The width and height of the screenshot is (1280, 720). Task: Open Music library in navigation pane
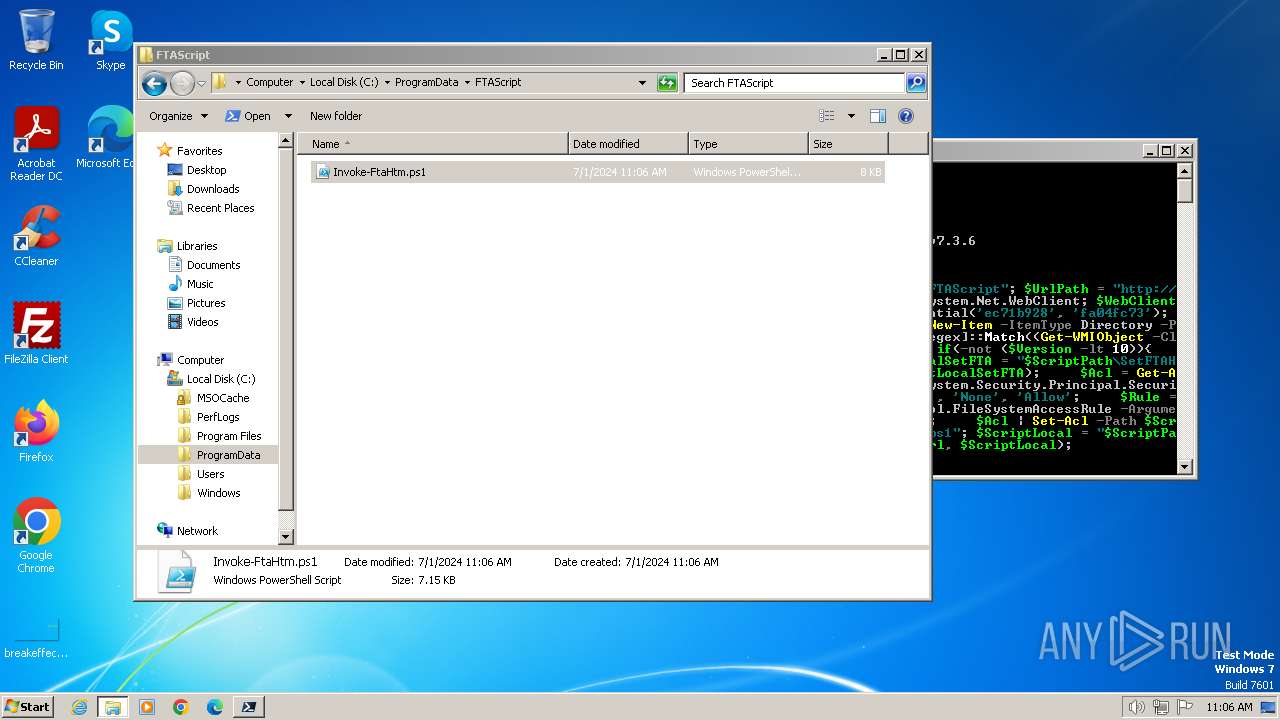[200, 284]
